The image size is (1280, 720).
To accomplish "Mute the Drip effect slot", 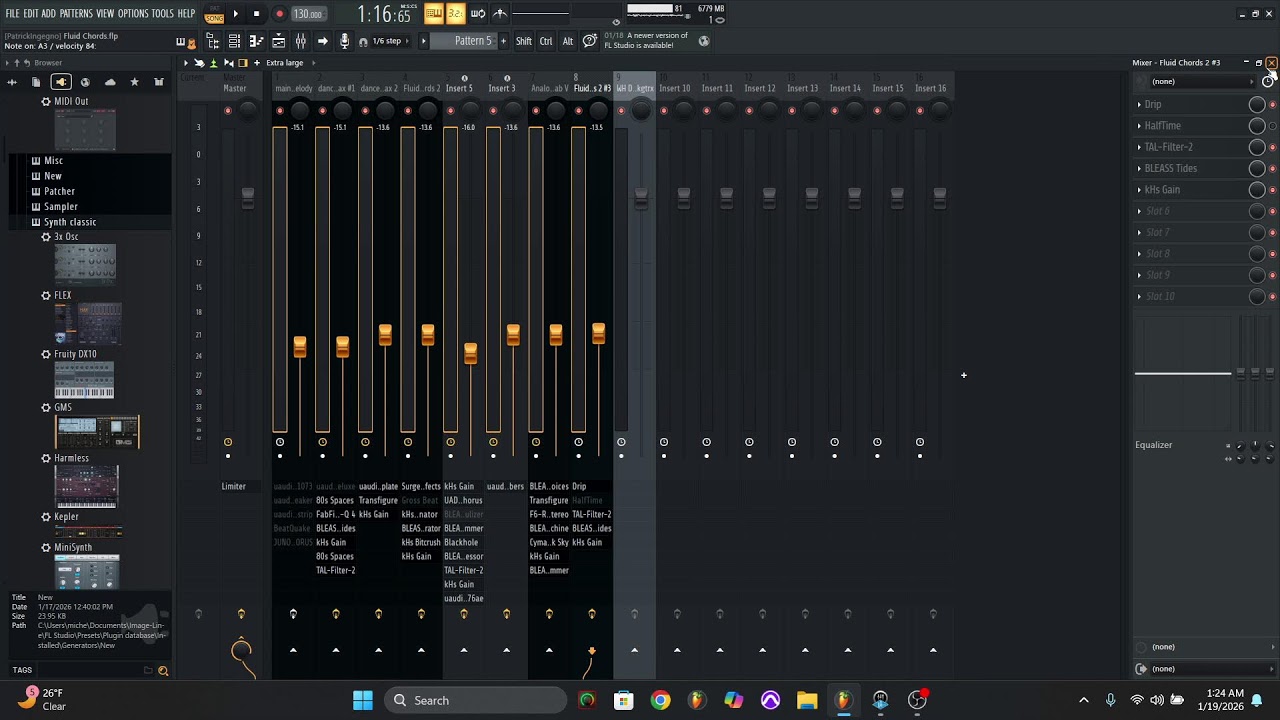I will coord(1272,104).
